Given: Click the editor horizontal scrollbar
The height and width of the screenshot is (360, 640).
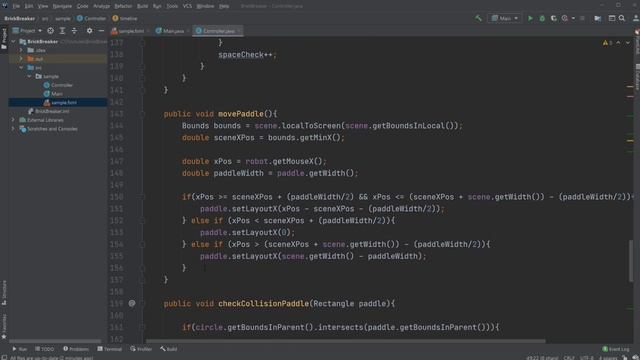Looking at the screenshot, I should (x=345, y=341).
